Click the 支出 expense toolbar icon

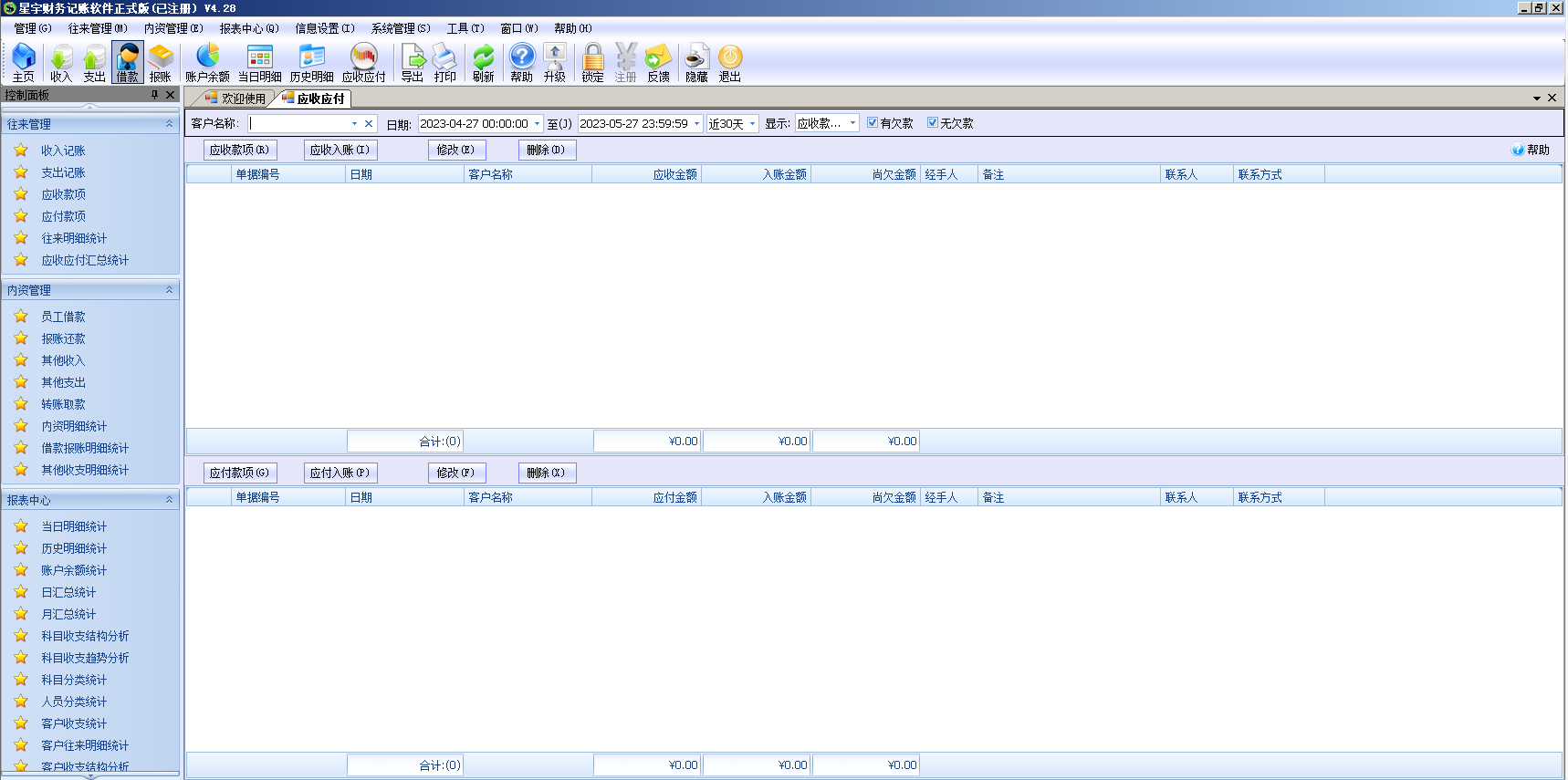coord(94,63)
